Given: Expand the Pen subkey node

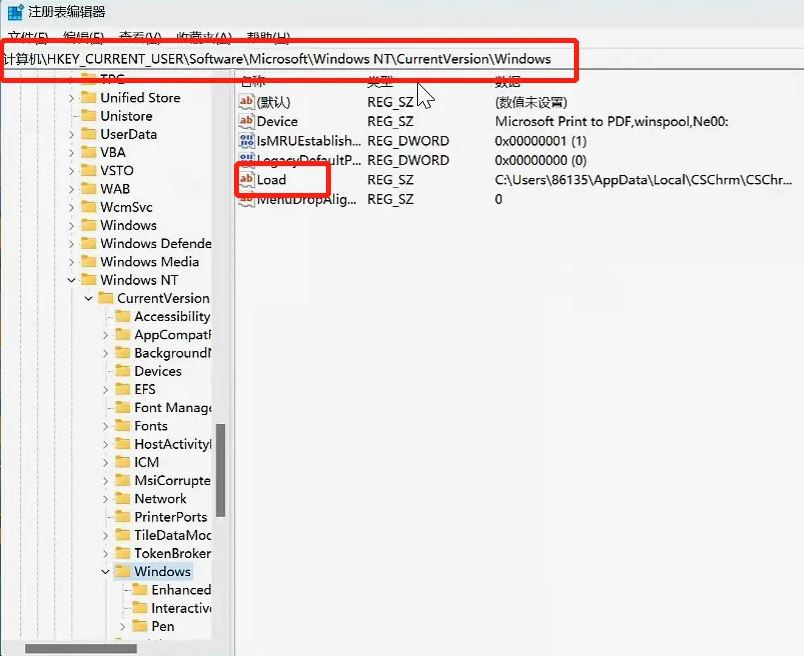Looking at the screenshot, I should click(122, 627).
